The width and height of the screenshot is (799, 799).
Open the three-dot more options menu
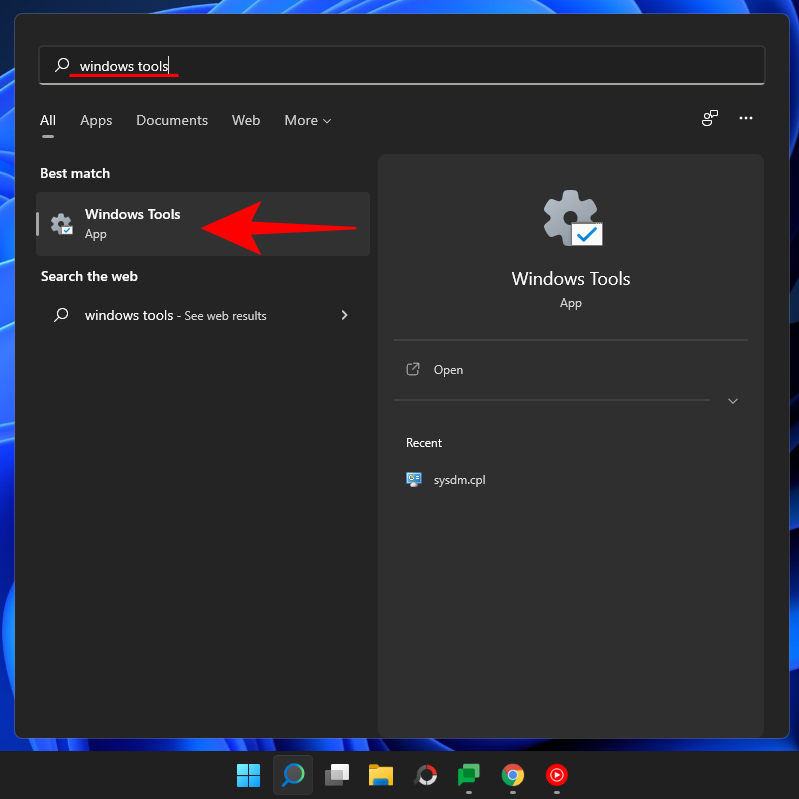tap(746, 119)
